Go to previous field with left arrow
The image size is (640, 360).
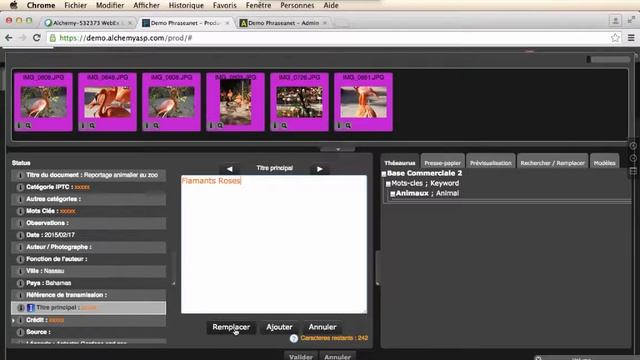[229, 169]
